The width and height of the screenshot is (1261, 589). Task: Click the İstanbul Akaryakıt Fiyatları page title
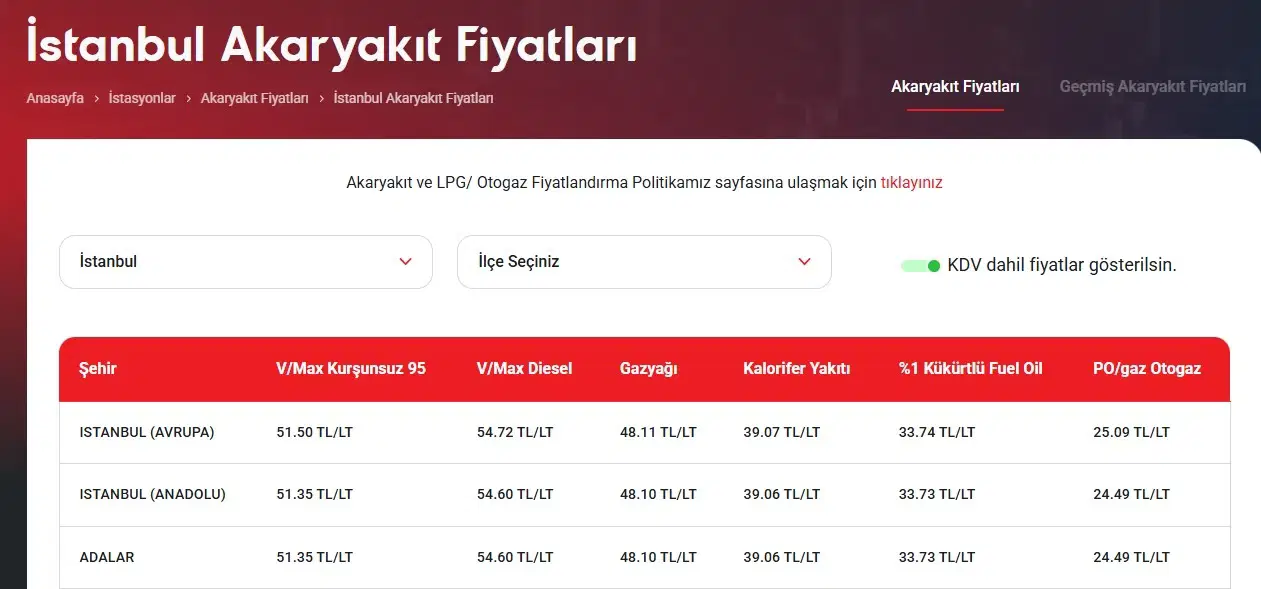click(x=331, y=44)
